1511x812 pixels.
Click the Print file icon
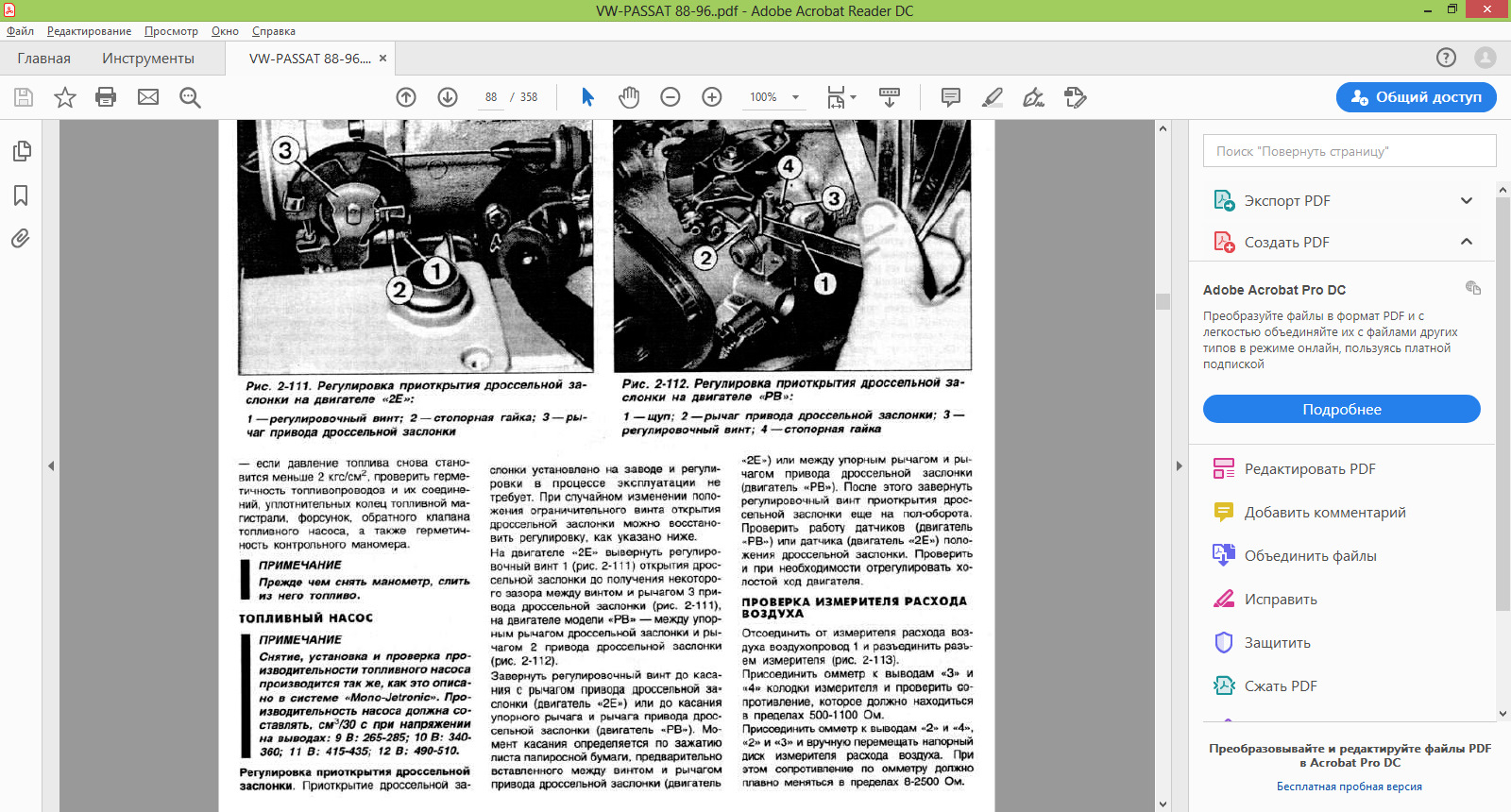point(106,97)
